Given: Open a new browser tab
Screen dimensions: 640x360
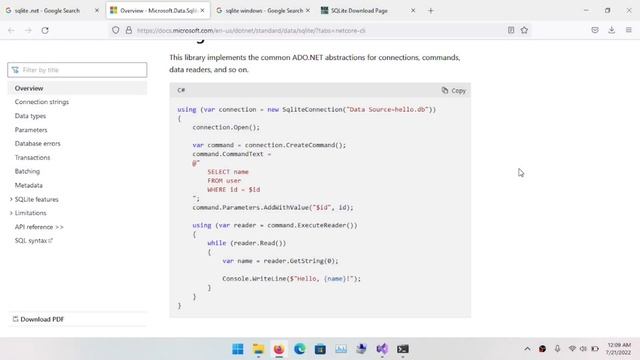Looking at the screenshot, I should tap(431, 11).
